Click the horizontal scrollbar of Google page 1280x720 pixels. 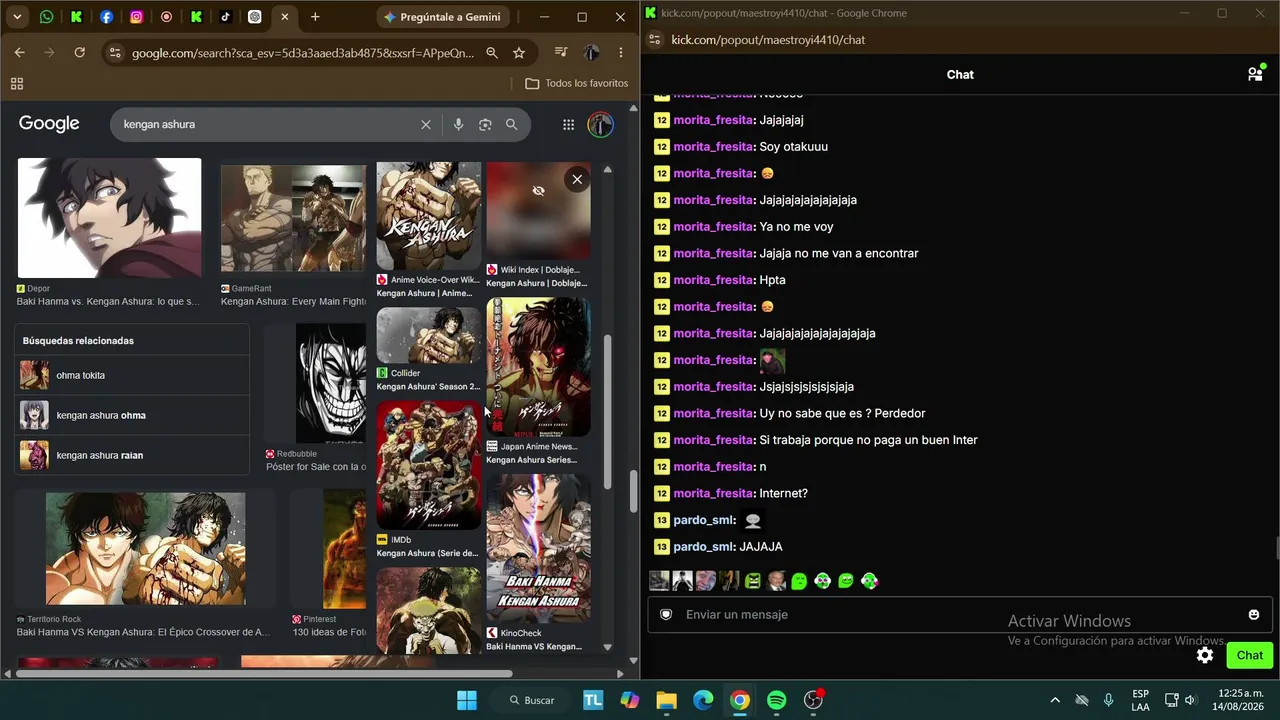pos(264,673)
